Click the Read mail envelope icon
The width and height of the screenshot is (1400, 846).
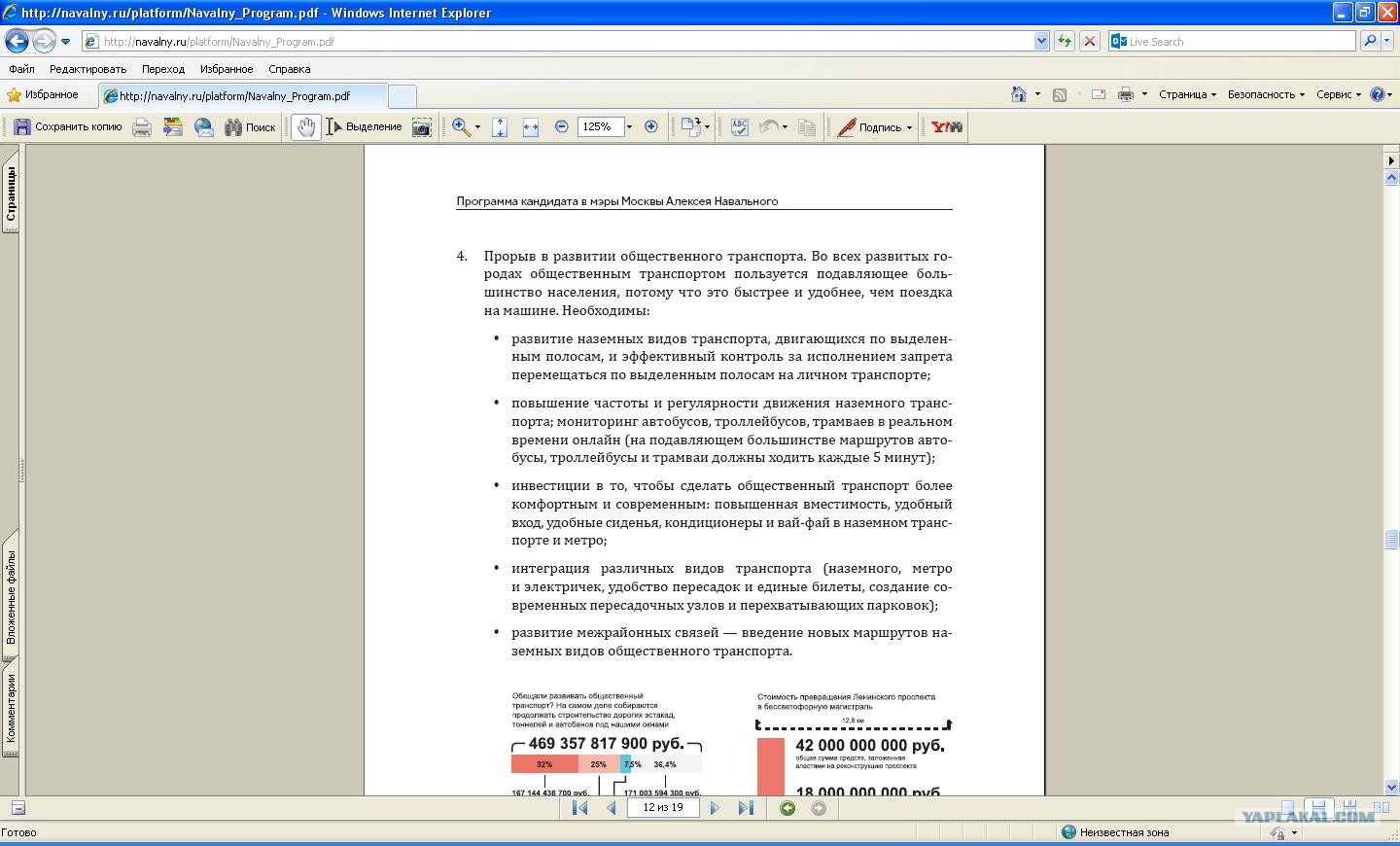(1099, 94)
